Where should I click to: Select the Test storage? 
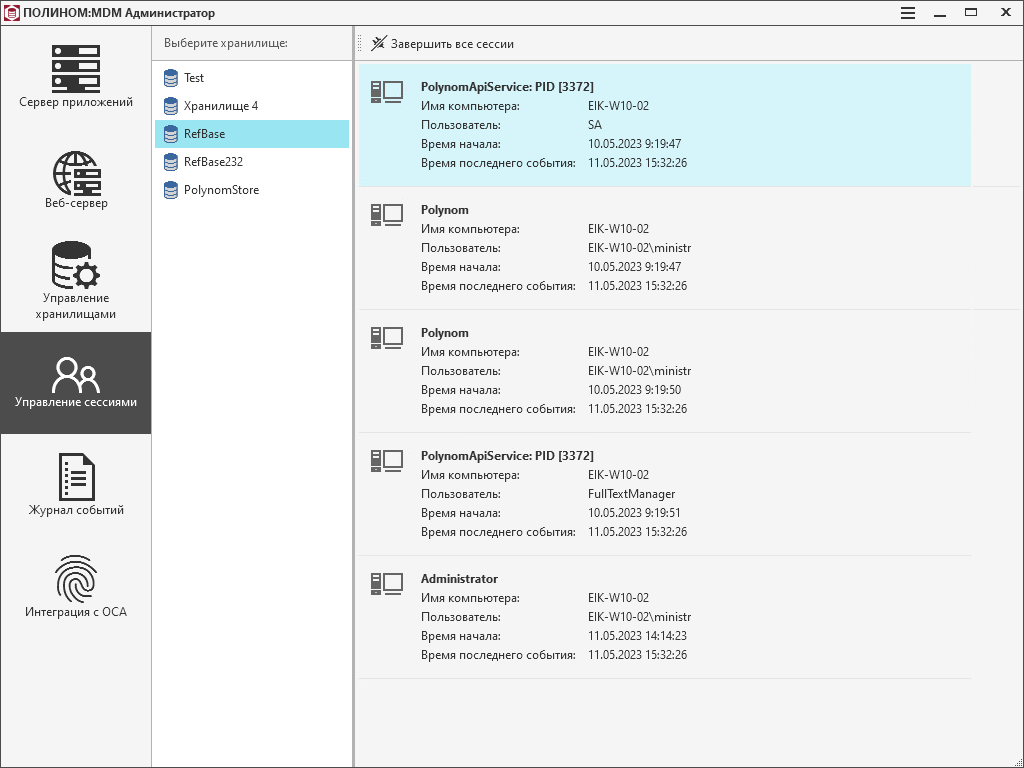[194, 78]
